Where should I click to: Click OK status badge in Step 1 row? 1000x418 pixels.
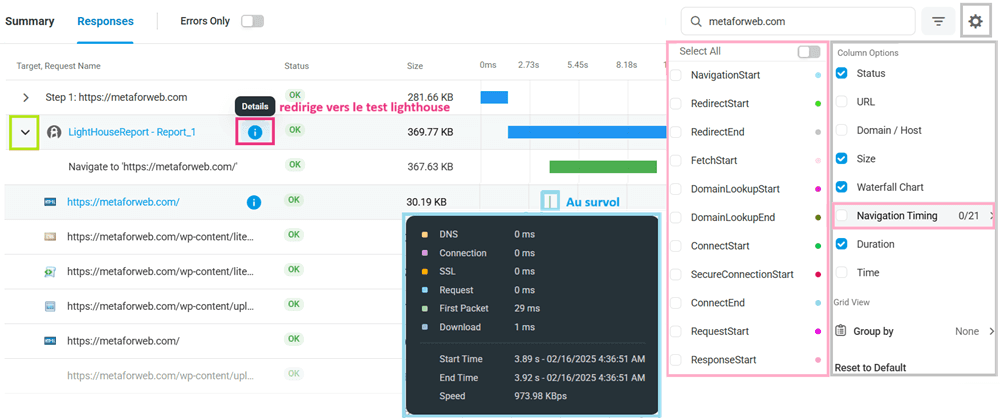[294, 95]
